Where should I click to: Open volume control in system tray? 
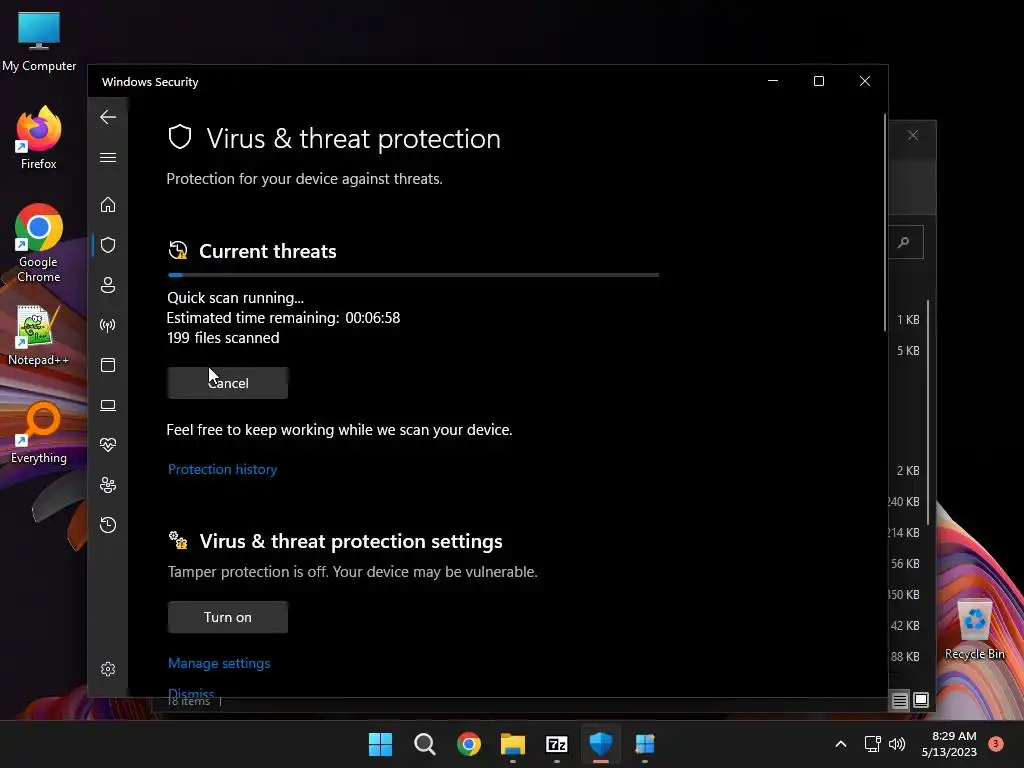897,744
